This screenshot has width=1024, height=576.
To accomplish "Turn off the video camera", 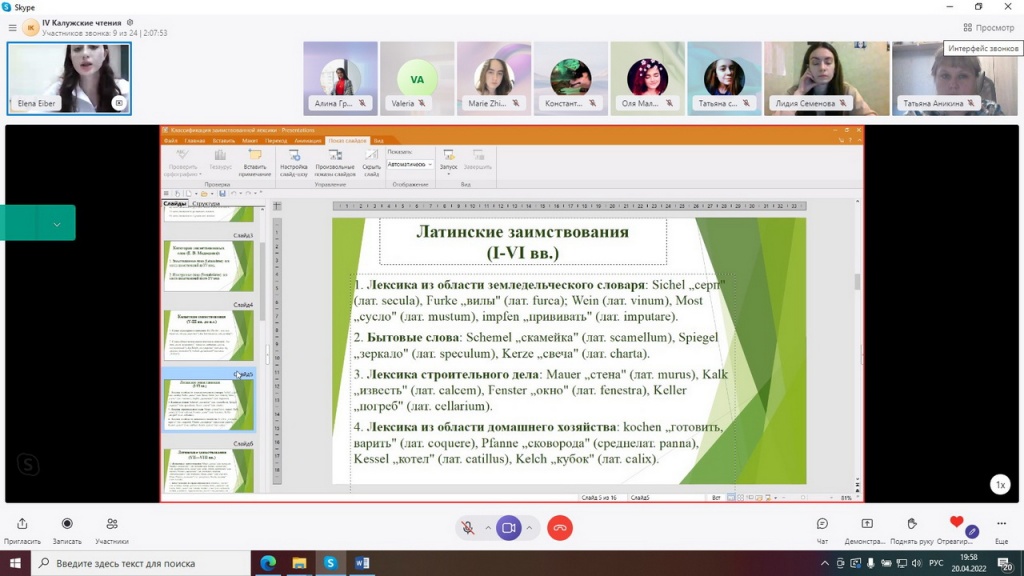I will coord(508,528).
